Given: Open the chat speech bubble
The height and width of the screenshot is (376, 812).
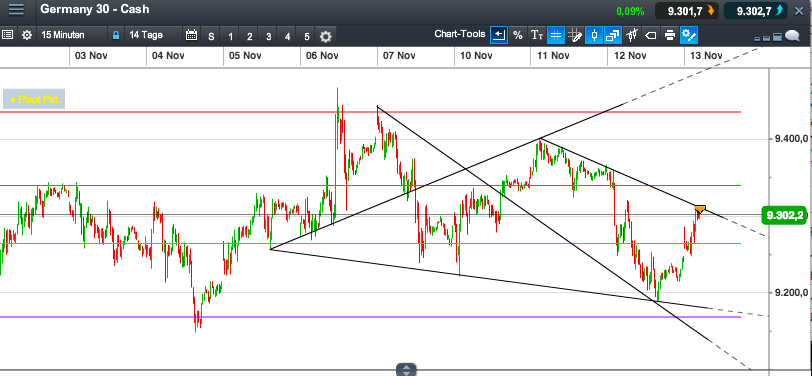Looking at the screenshot, I should pos(792,36).
